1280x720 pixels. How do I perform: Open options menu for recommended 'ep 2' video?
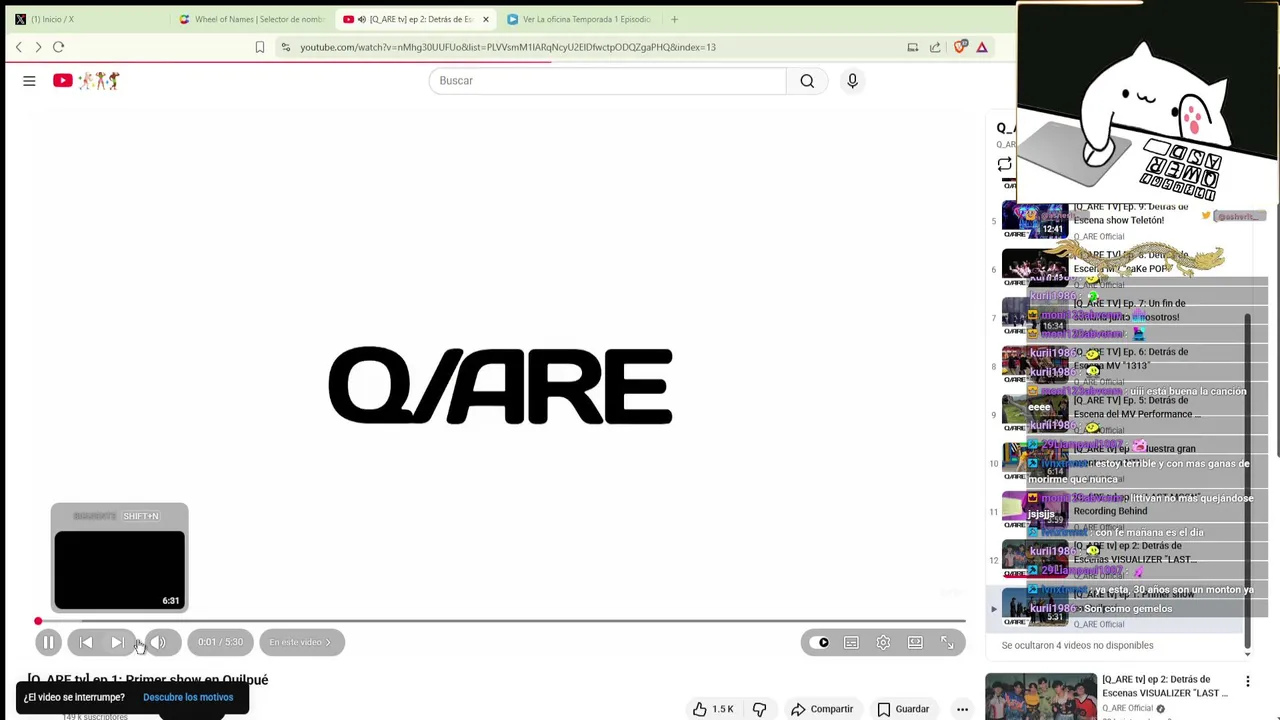(x=1247, y=681)
